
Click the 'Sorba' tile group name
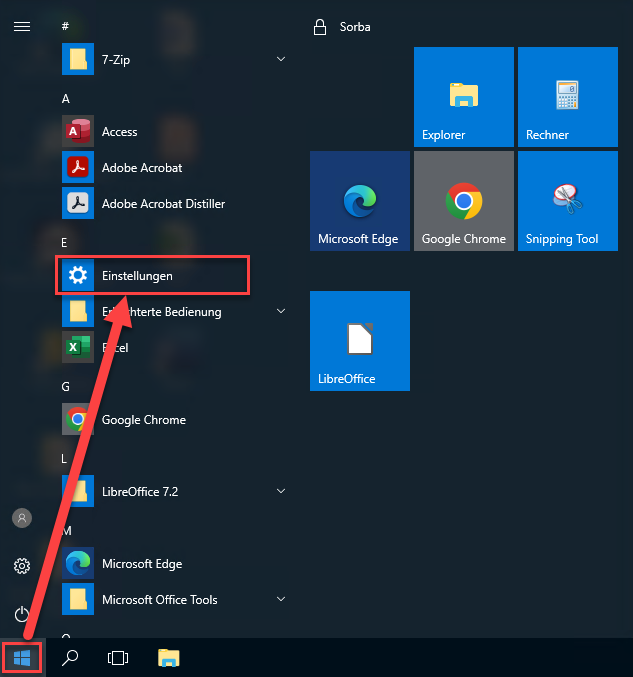[355, 27]
